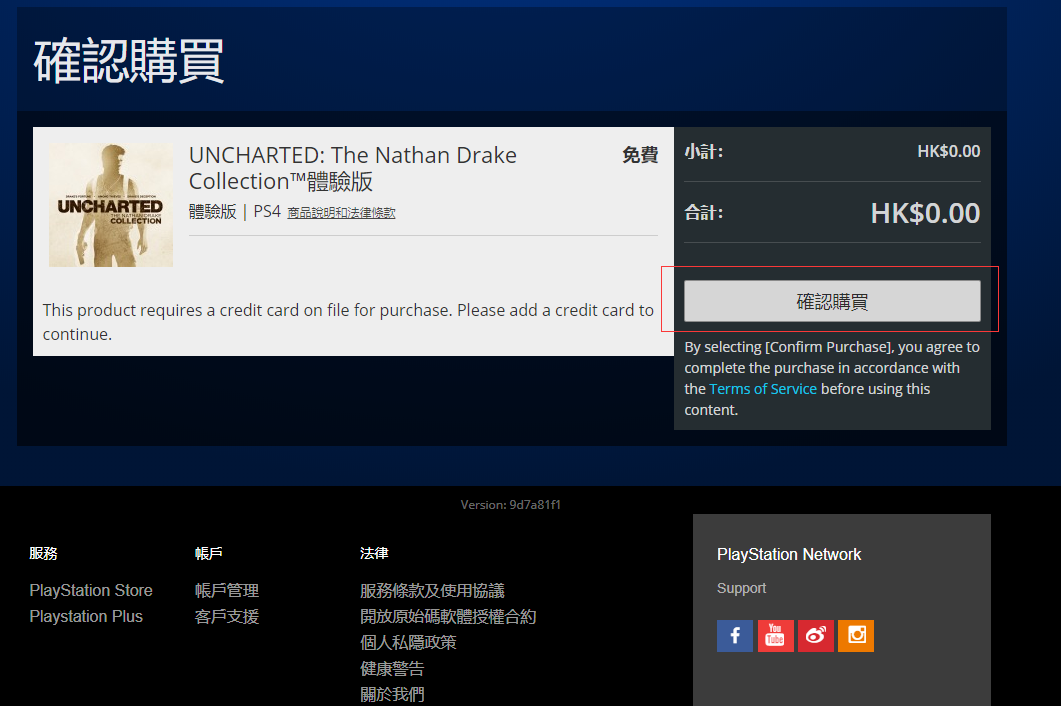Image resolution: width=1061 pixels, height=706 pixels.
Task: Open 帳戶管理 account management link
Action: [x=227, y=590]
